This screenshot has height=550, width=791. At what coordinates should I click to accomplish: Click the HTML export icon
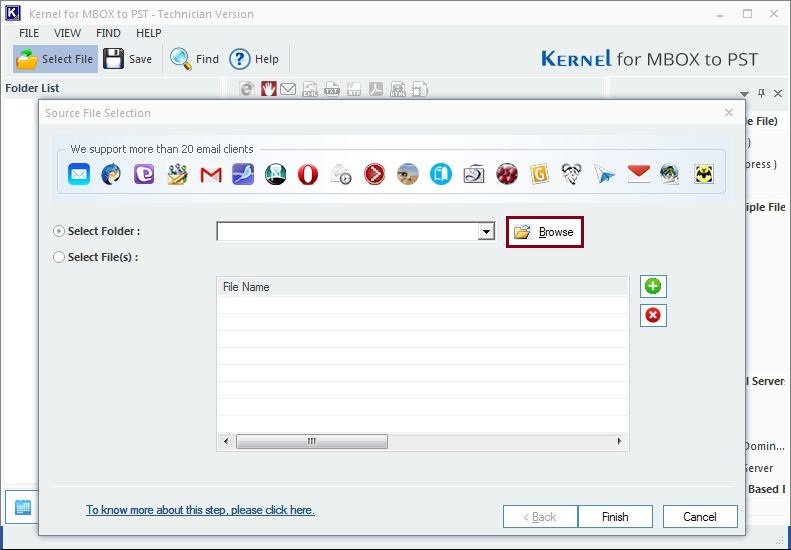click(398, 89)
